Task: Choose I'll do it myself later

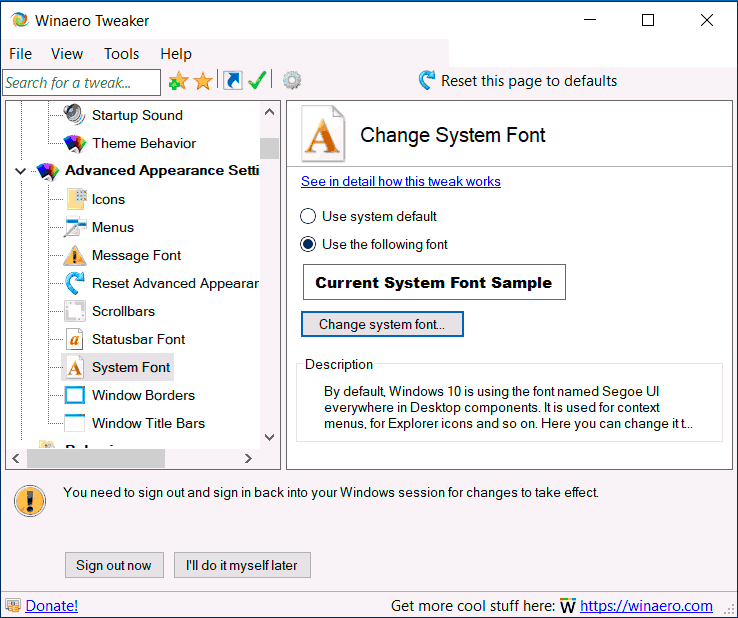Action: pos(242,565)
